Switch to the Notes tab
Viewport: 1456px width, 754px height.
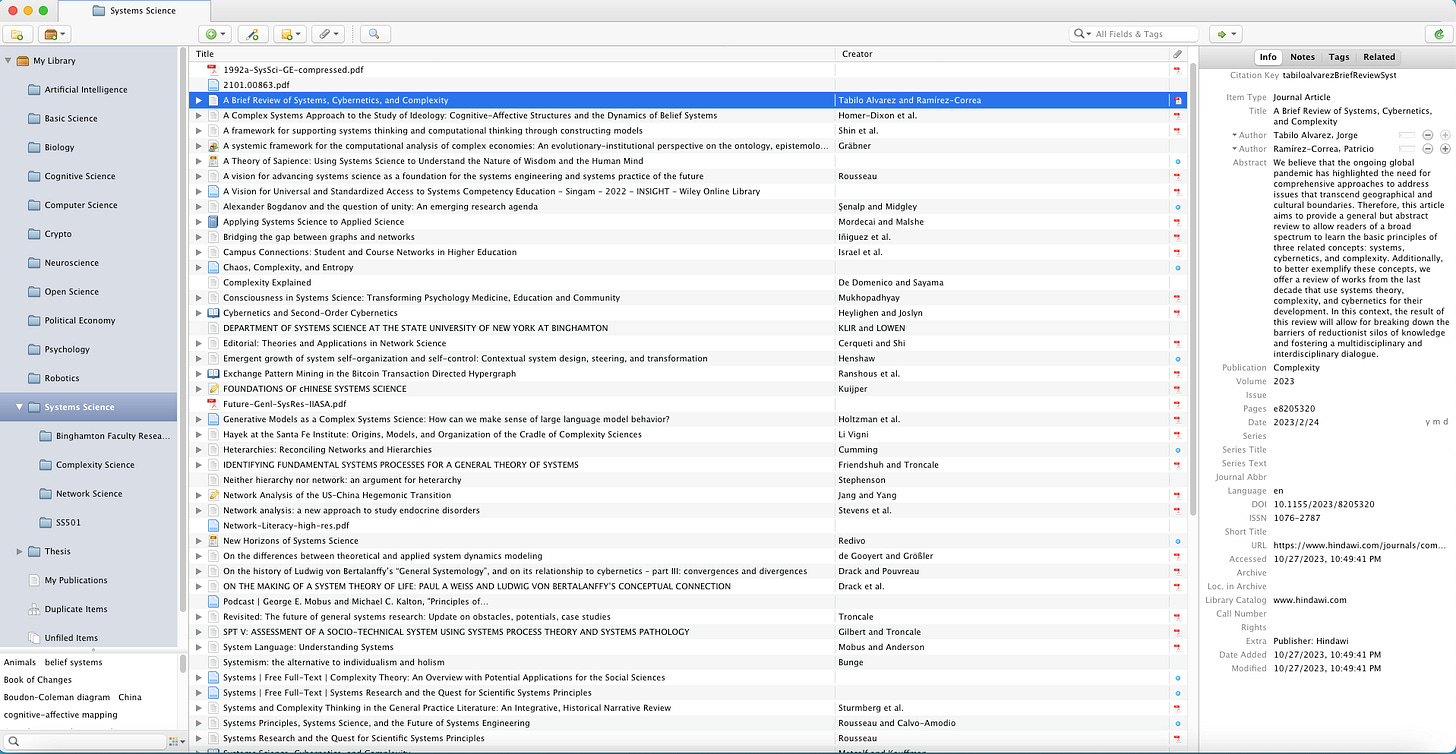coord(1302,57)
